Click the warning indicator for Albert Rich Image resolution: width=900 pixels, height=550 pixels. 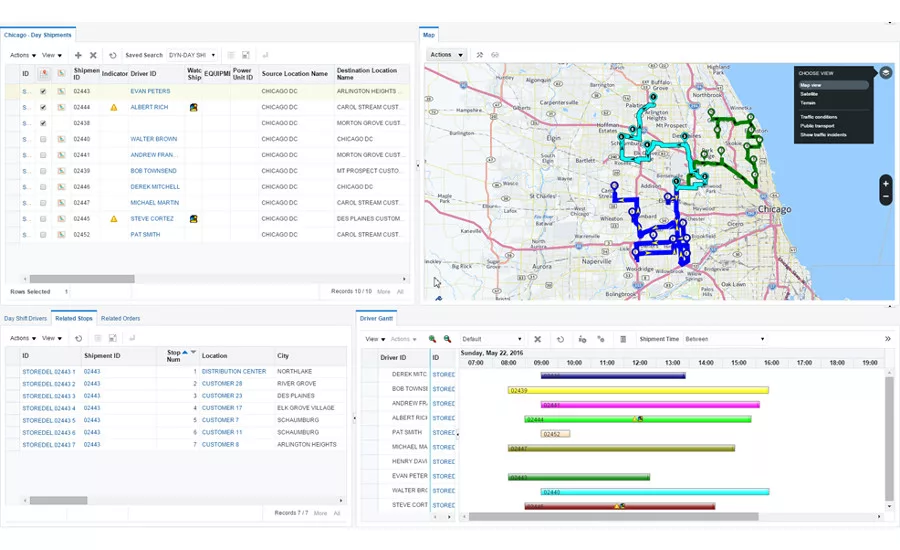coord(114,107)
